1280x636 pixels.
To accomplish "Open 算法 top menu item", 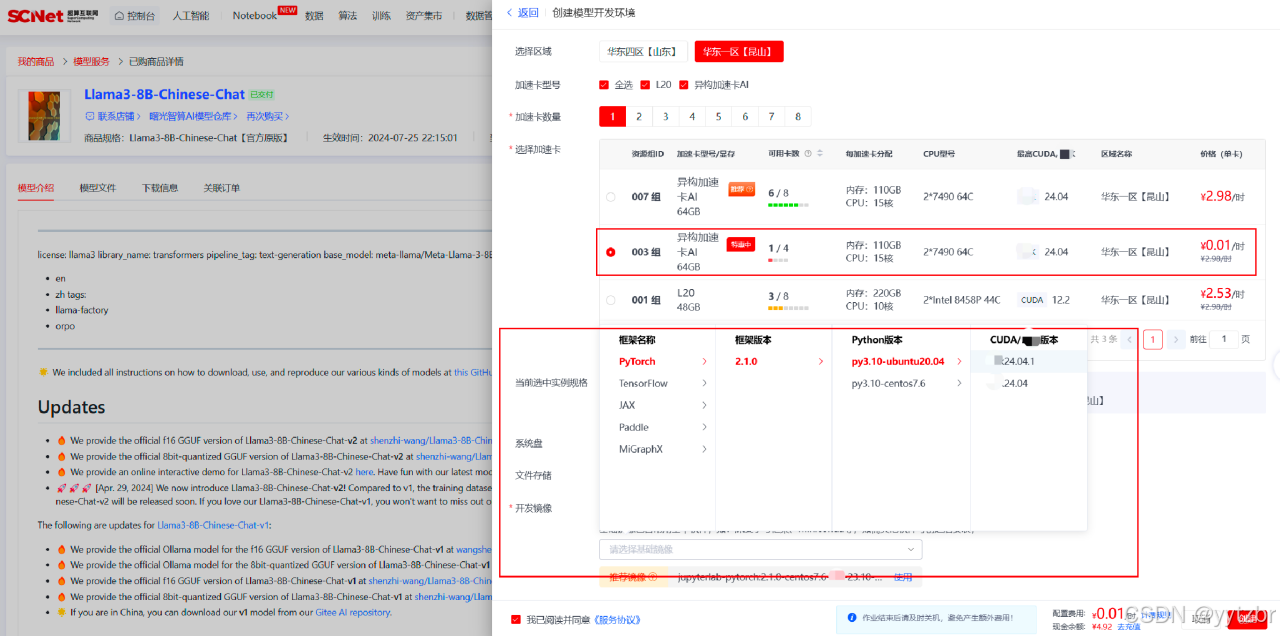I will [347, 16].
